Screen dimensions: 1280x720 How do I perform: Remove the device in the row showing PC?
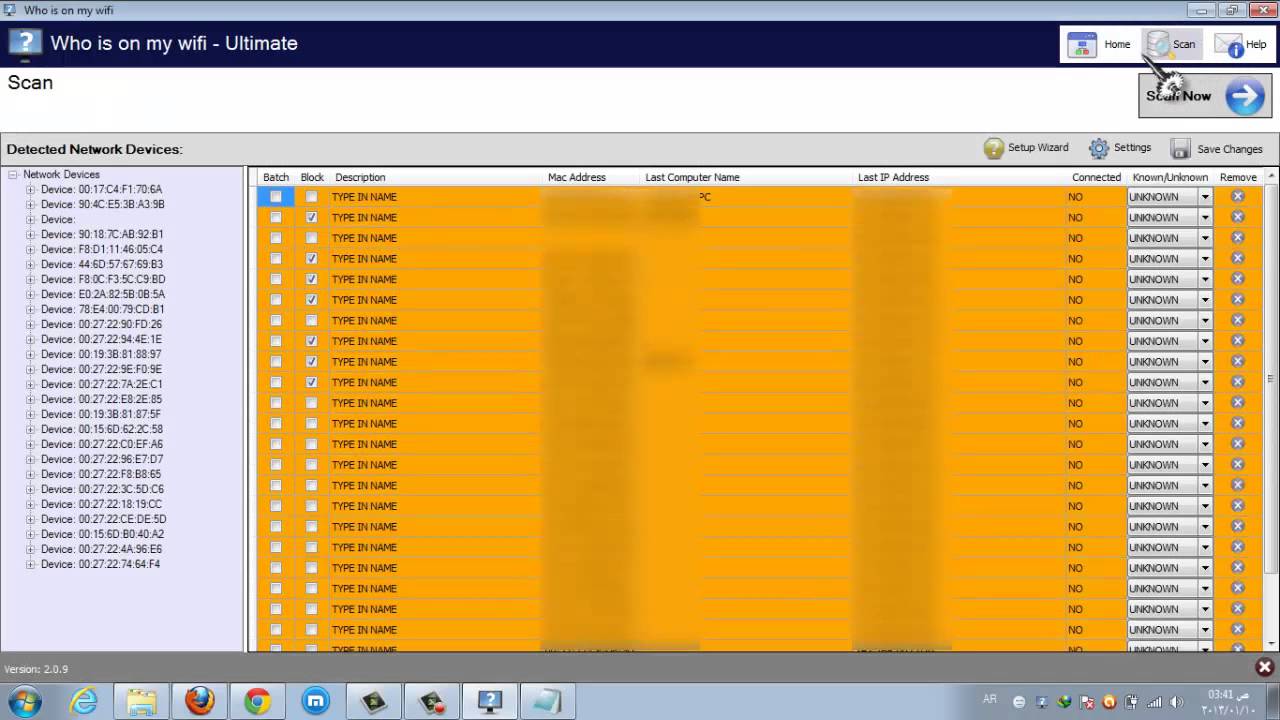point(1237,197)
